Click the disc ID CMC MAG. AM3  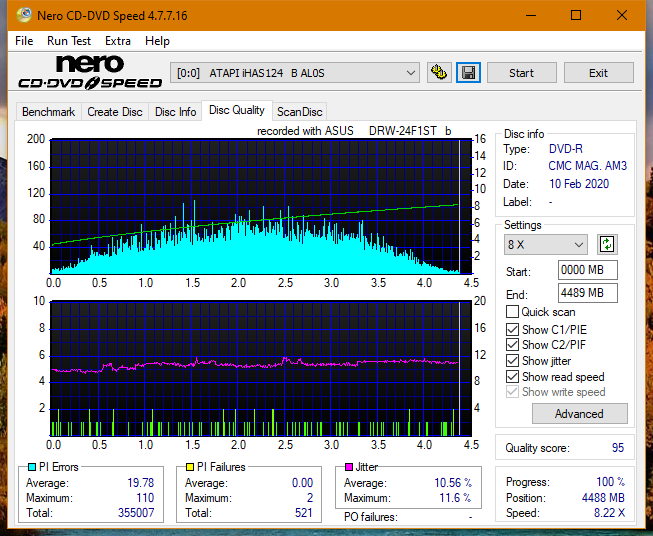pyautogui.click(x=587, y=166)
